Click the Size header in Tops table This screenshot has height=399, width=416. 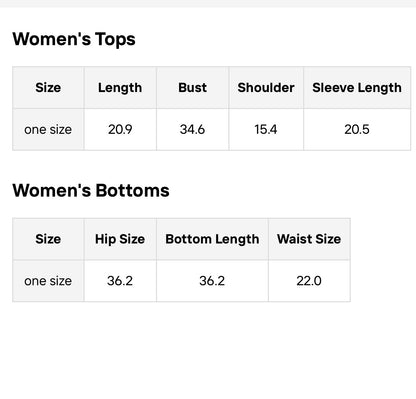tap(48, 88)
